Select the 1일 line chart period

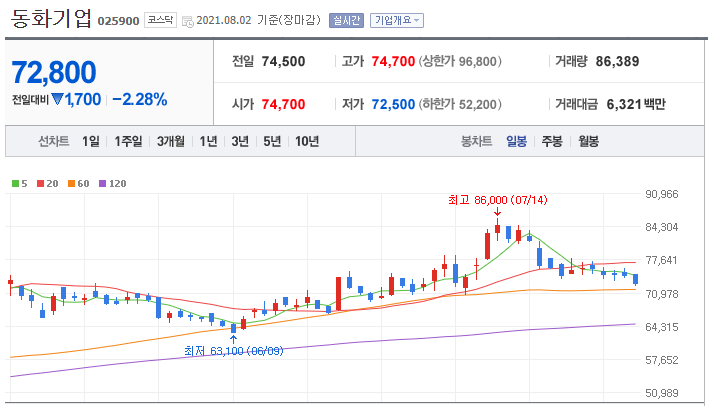91,141
